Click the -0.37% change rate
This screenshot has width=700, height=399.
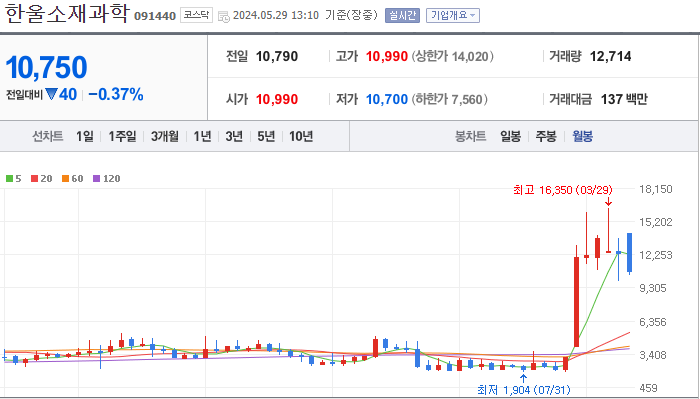click(116, 94)
